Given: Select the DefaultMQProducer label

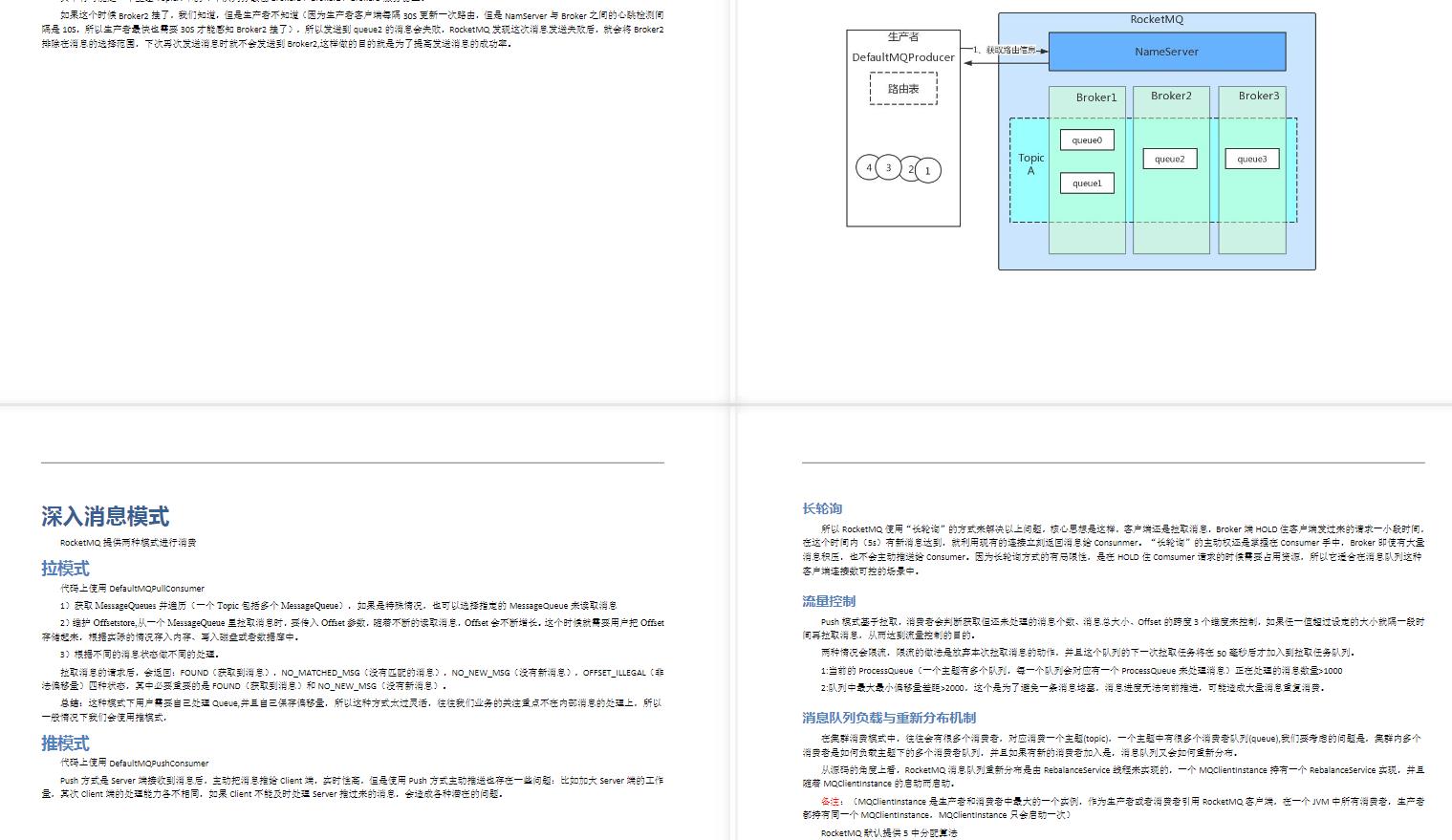Looking at the screenshot, I should coord(903,57).
